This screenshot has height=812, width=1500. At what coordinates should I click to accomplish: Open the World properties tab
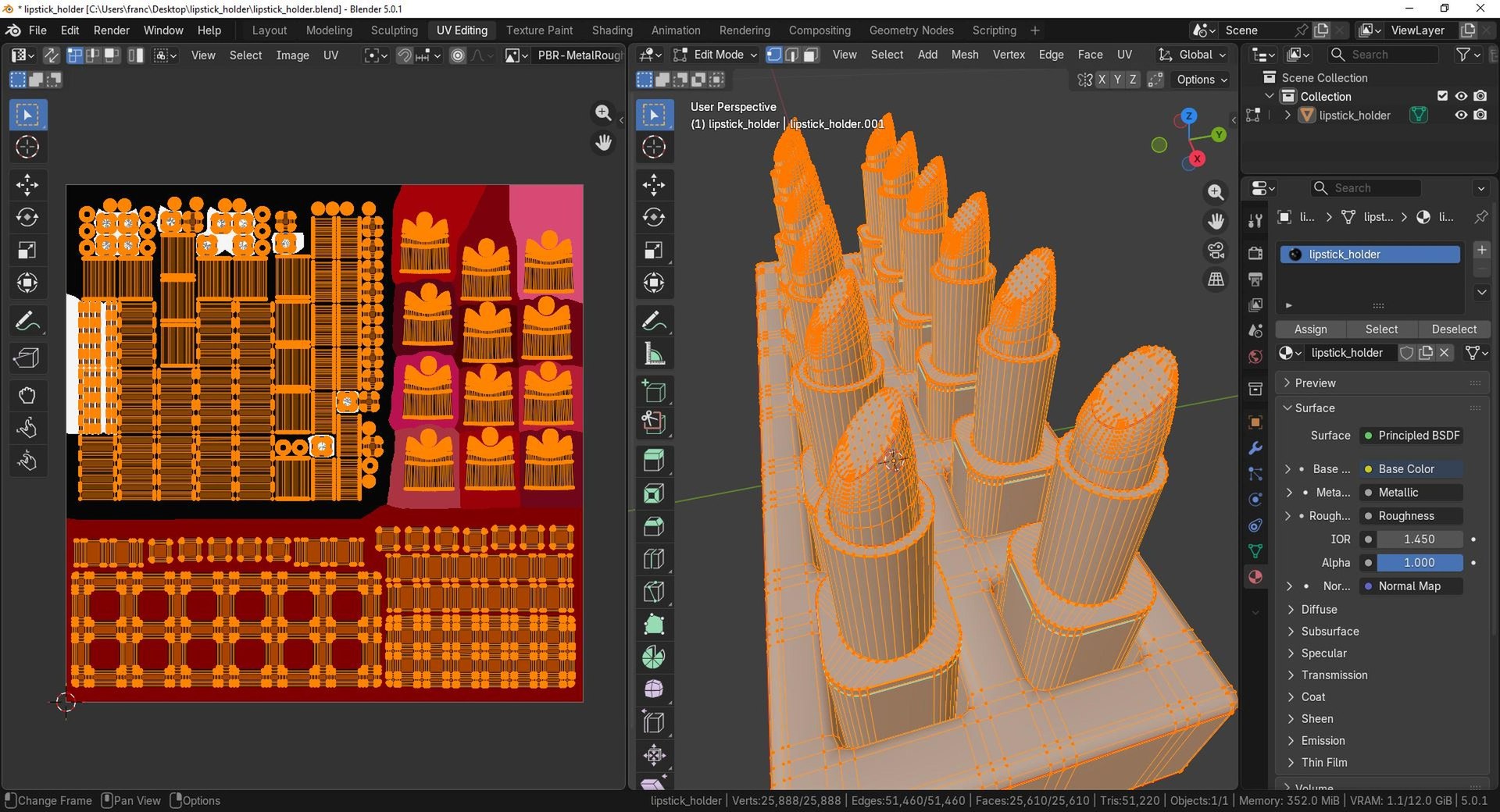pyautogui.click(x=1255, y=357)
